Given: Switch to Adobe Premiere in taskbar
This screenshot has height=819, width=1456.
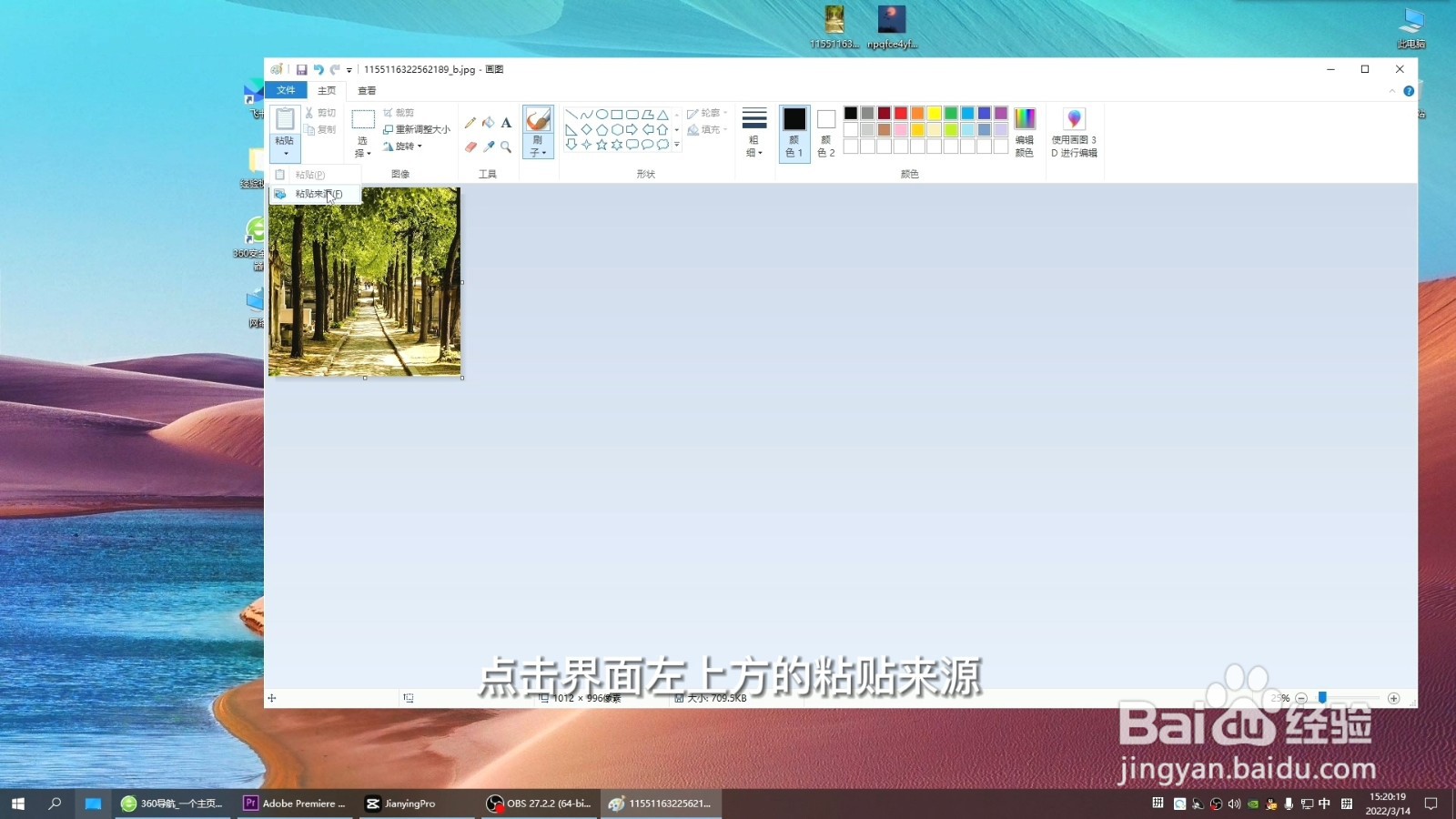Looking at the screenshot, I should [x=296, y=804].
